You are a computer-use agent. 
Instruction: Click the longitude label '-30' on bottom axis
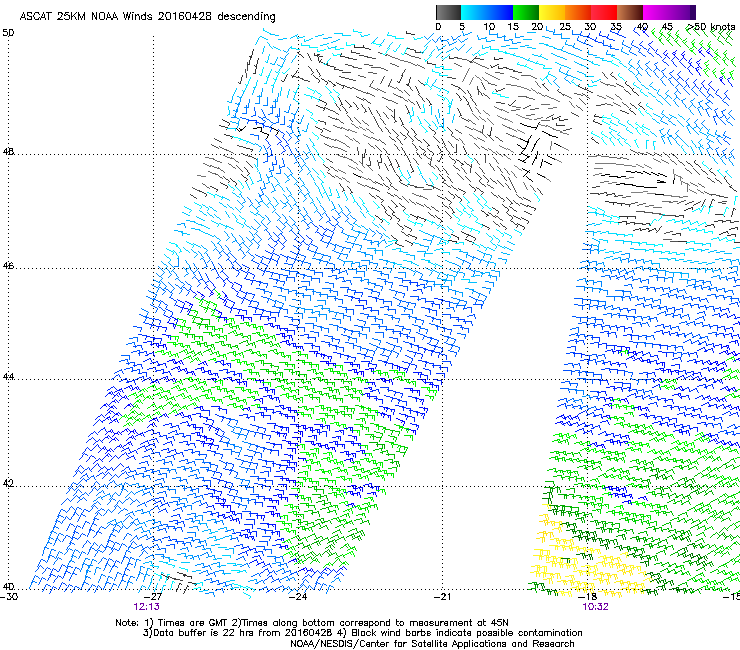click(9, 597)
